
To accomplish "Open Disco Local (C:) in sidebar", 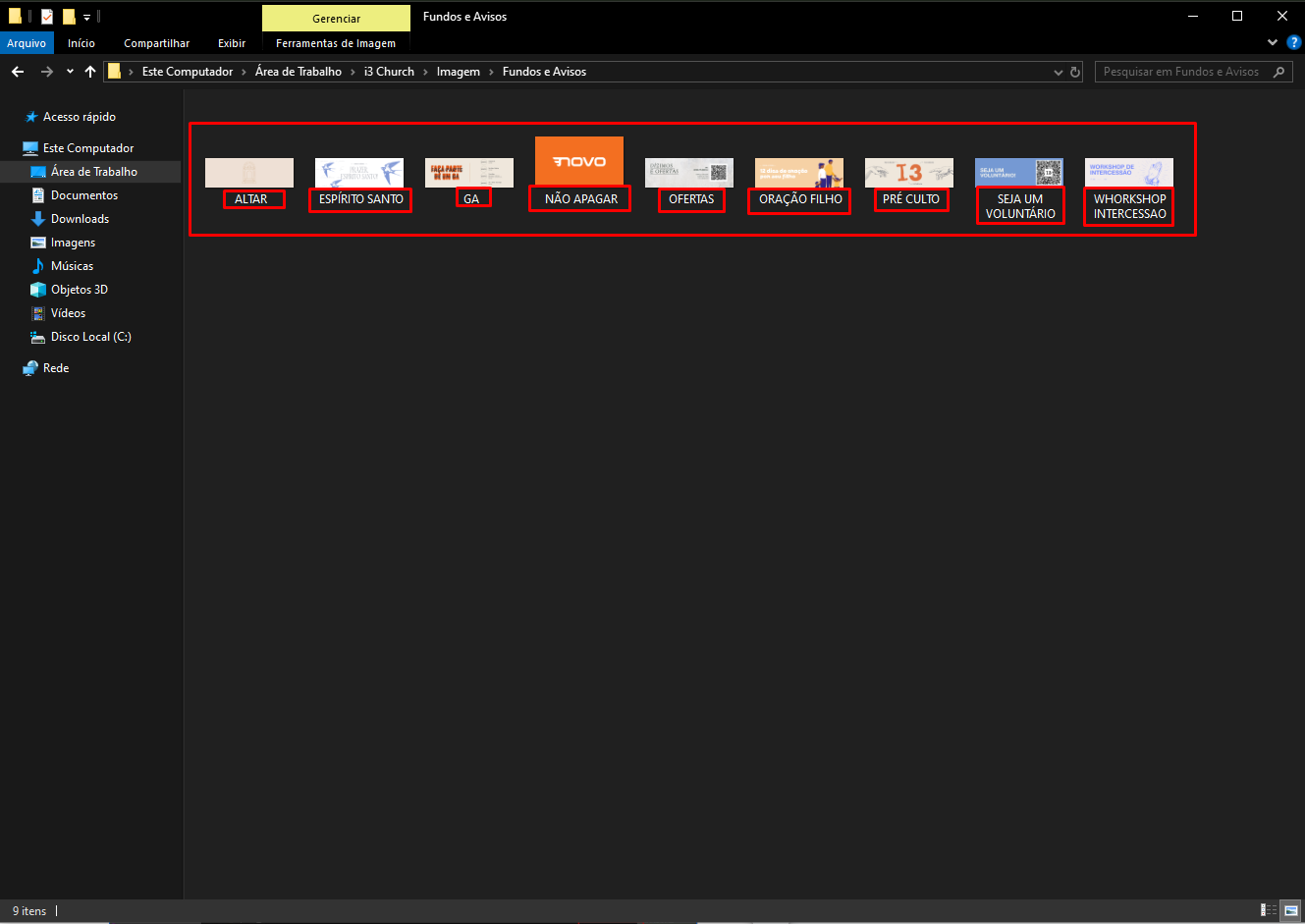I will [x=91, y=337].
